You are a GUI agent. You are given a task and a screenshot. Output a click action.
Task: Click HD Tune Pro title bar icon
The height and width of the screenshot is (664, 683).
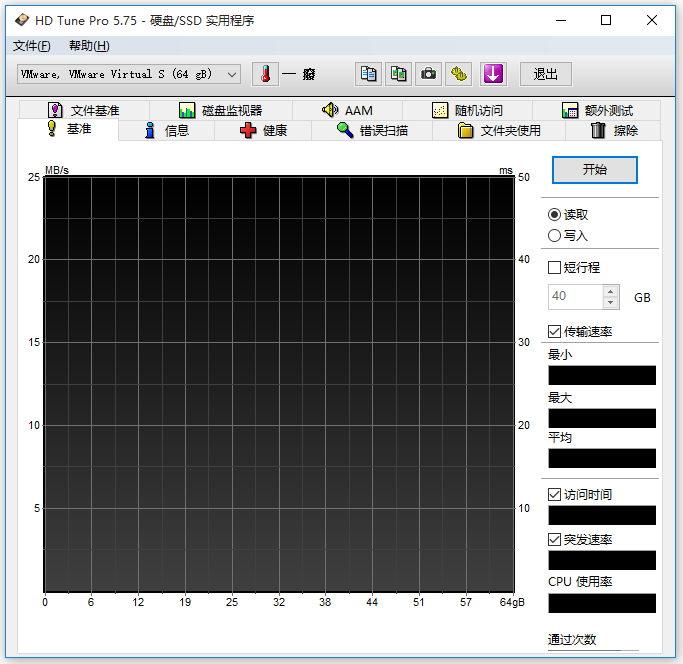tap(22, 20)
